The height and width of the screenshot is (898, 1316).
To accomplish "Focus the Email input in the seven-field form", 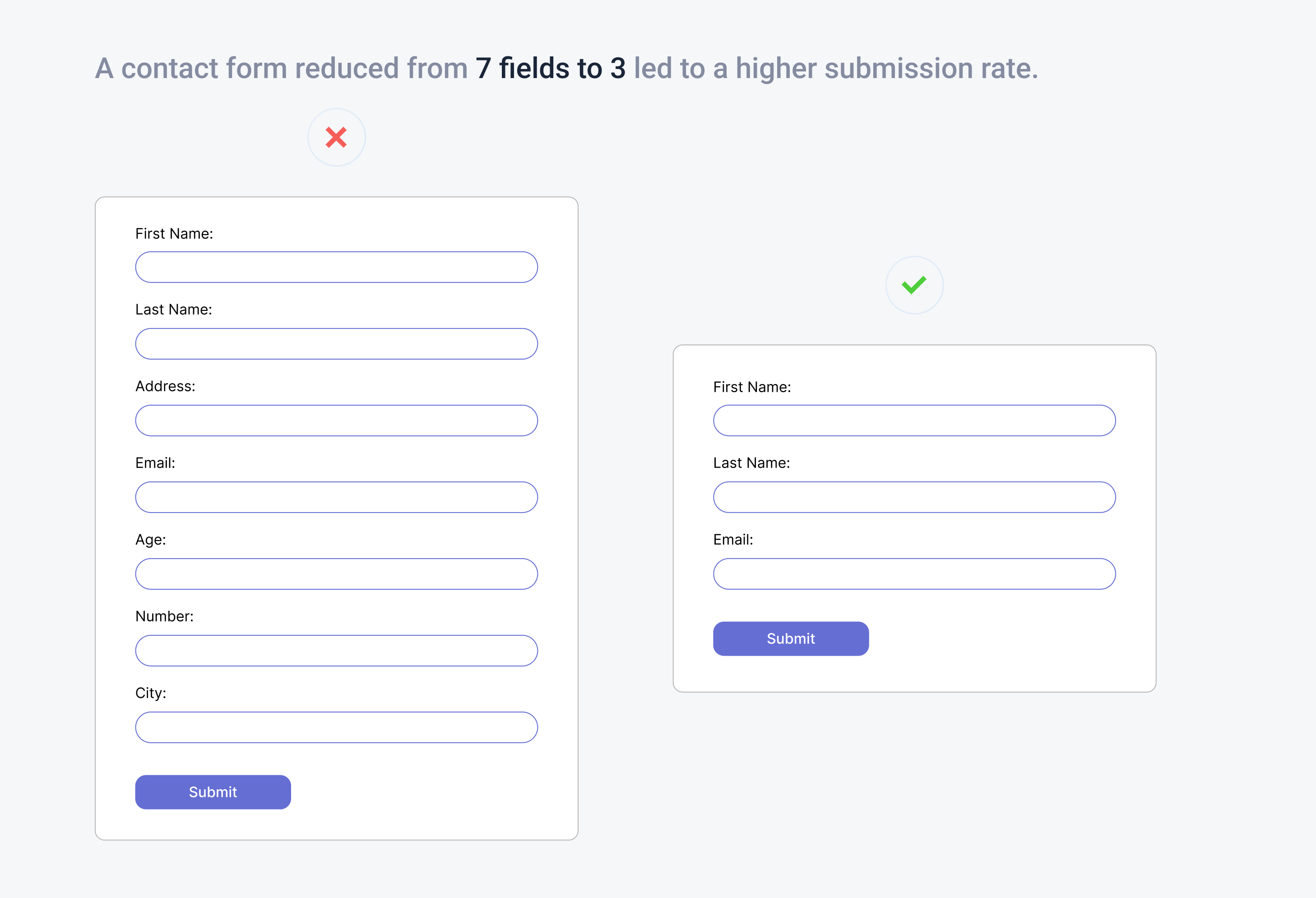I will 336,497.
